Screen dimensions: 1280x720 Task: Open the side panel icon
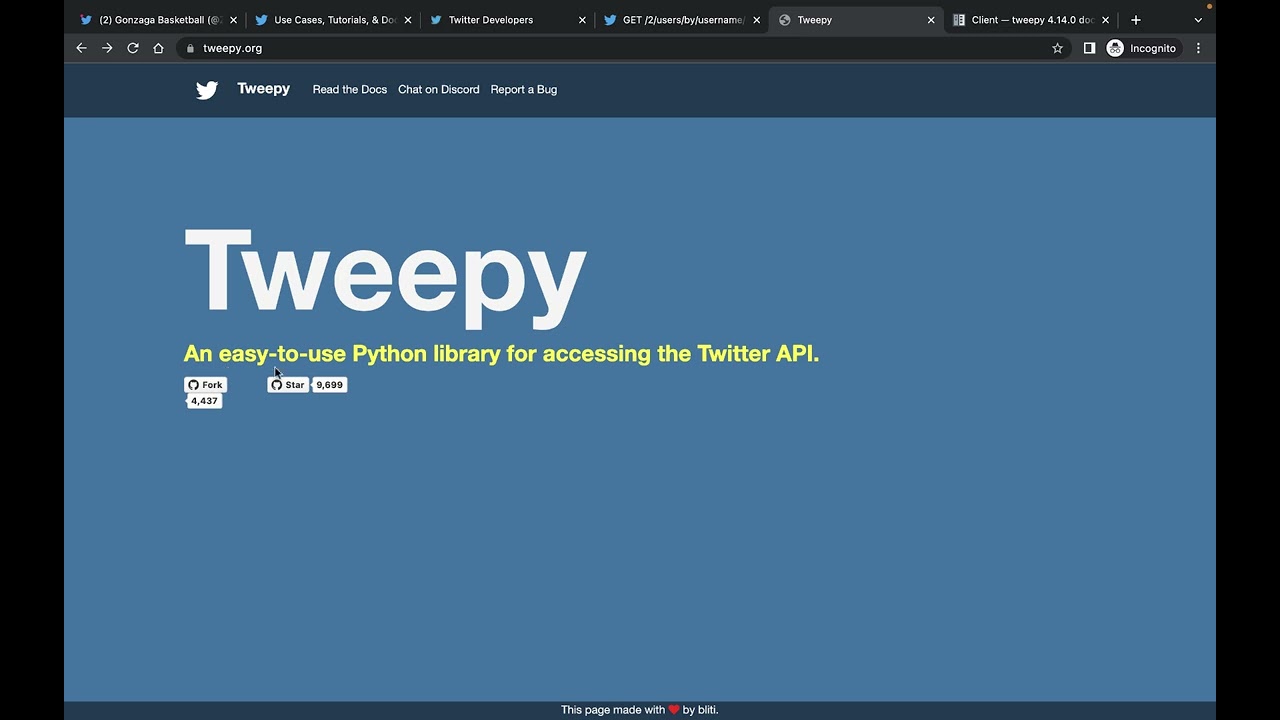click(1089, 48)
